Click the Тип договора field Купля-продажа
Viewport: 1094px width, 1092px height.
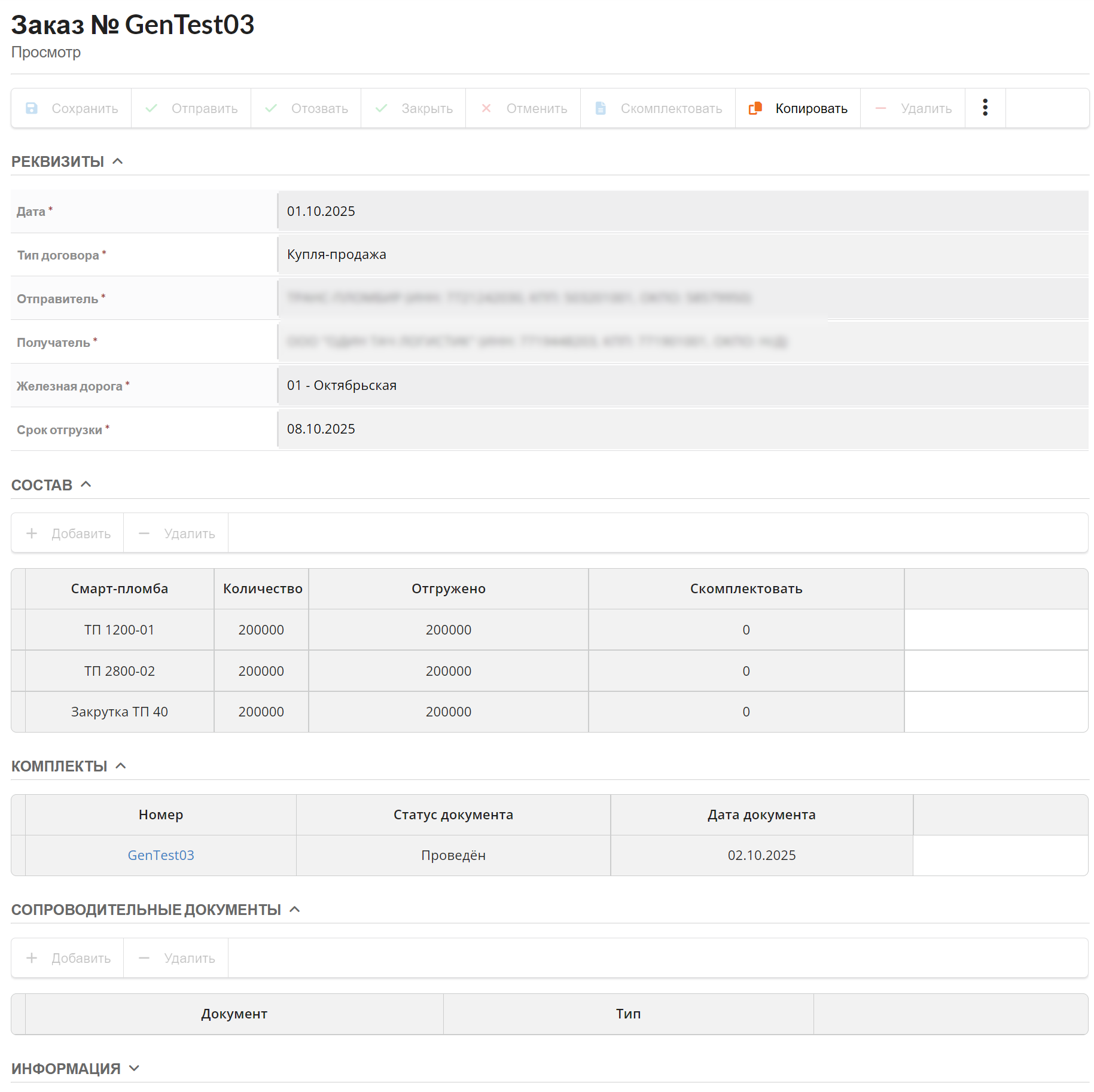pyautogui.click(x=683, y=254)
